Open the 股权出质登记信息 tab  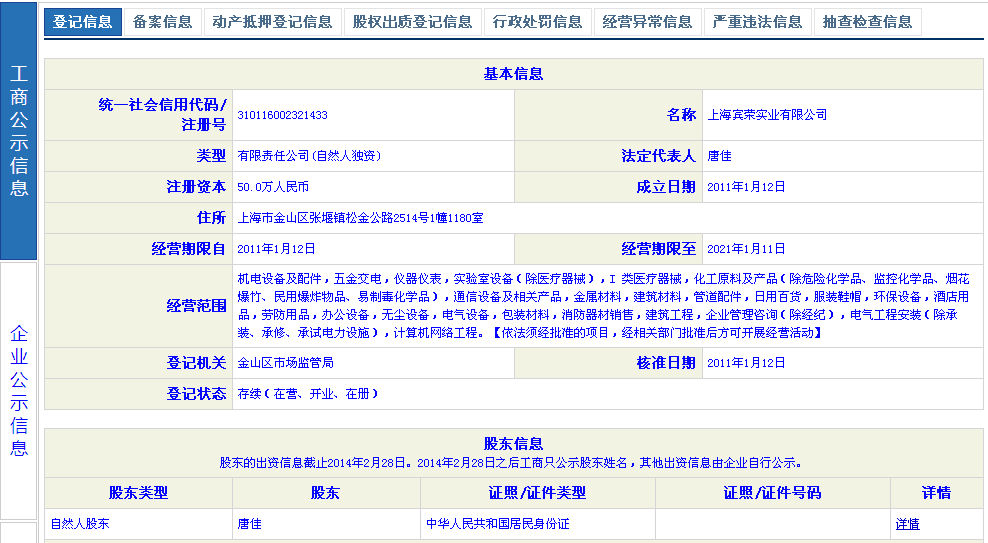412,22
